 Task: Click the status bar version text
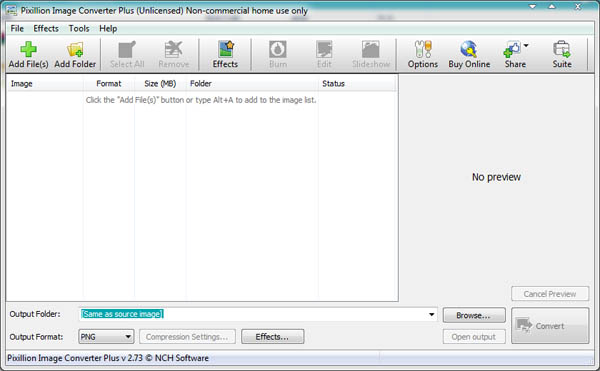click(108, 358)
